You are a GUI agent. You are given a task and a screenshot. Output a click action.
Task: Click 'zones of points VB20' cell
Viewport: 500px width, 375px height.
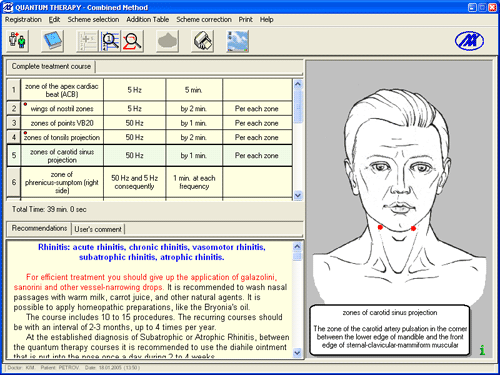pyautogui.click(x=62, y=123)
